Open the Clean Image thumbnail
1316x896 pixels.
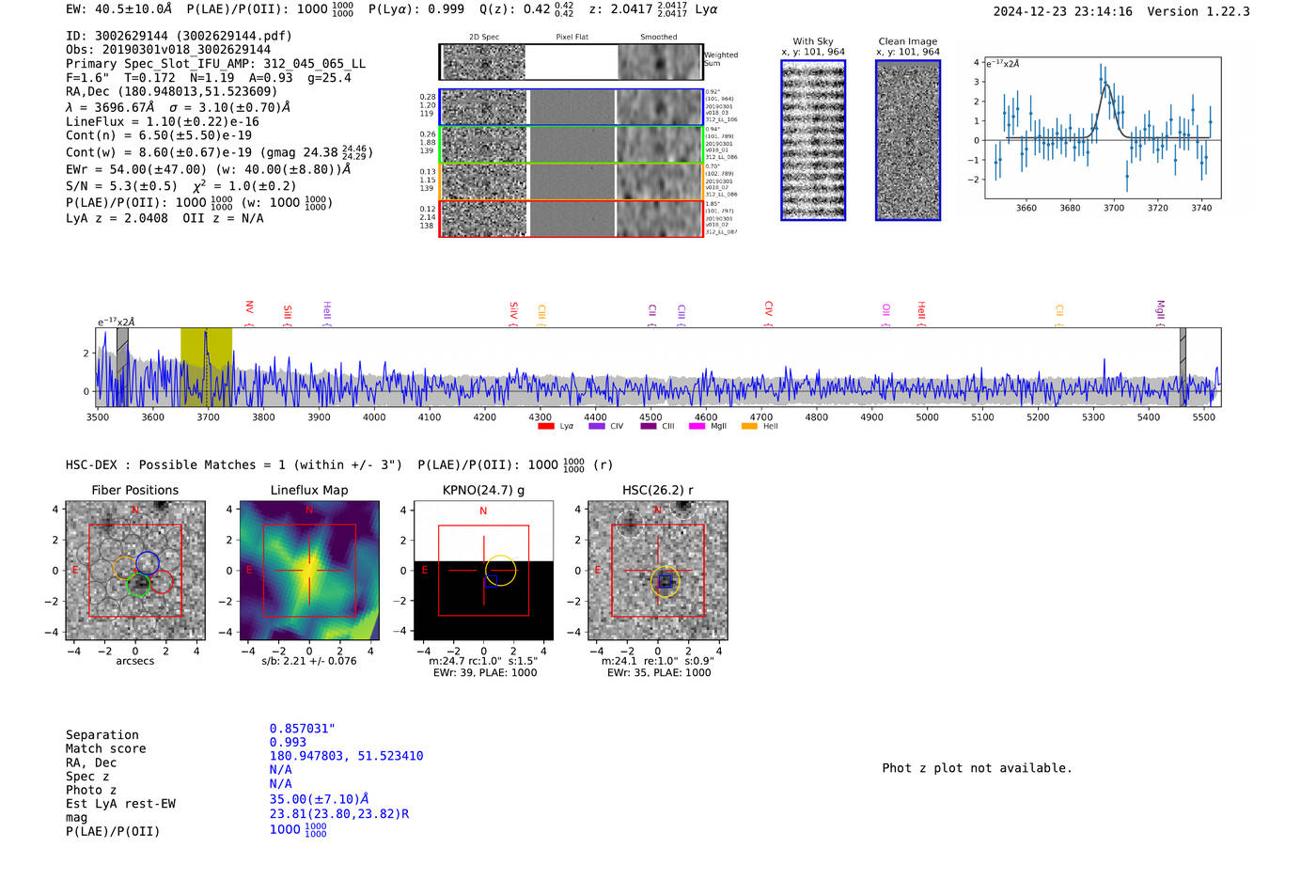point(908,140)
